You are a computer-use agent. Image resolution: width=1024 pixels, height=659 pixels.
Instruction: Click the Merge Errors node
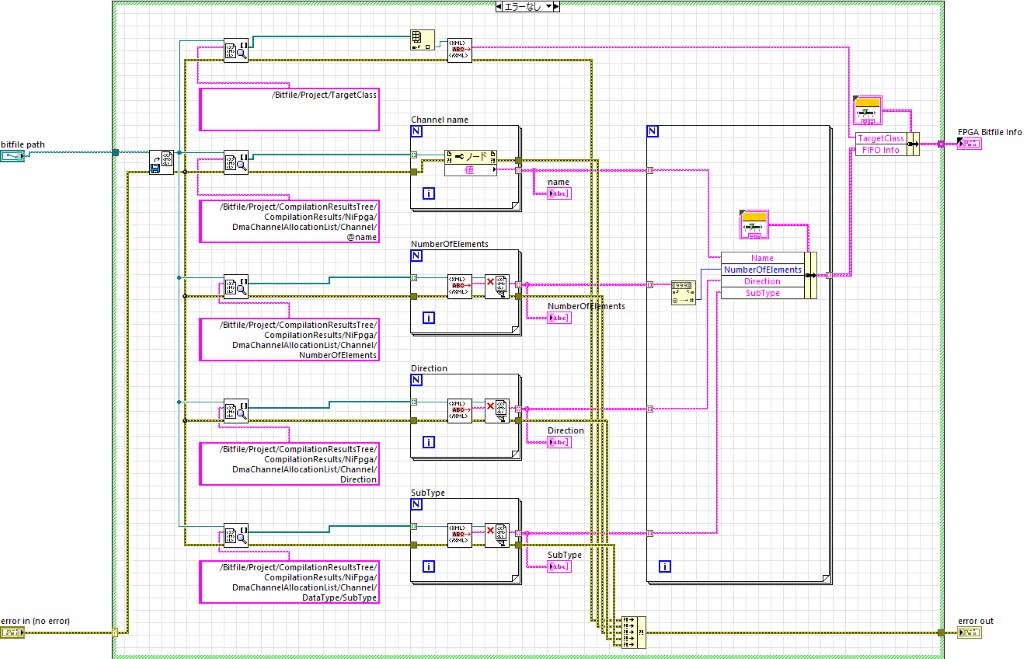point(633,632)
